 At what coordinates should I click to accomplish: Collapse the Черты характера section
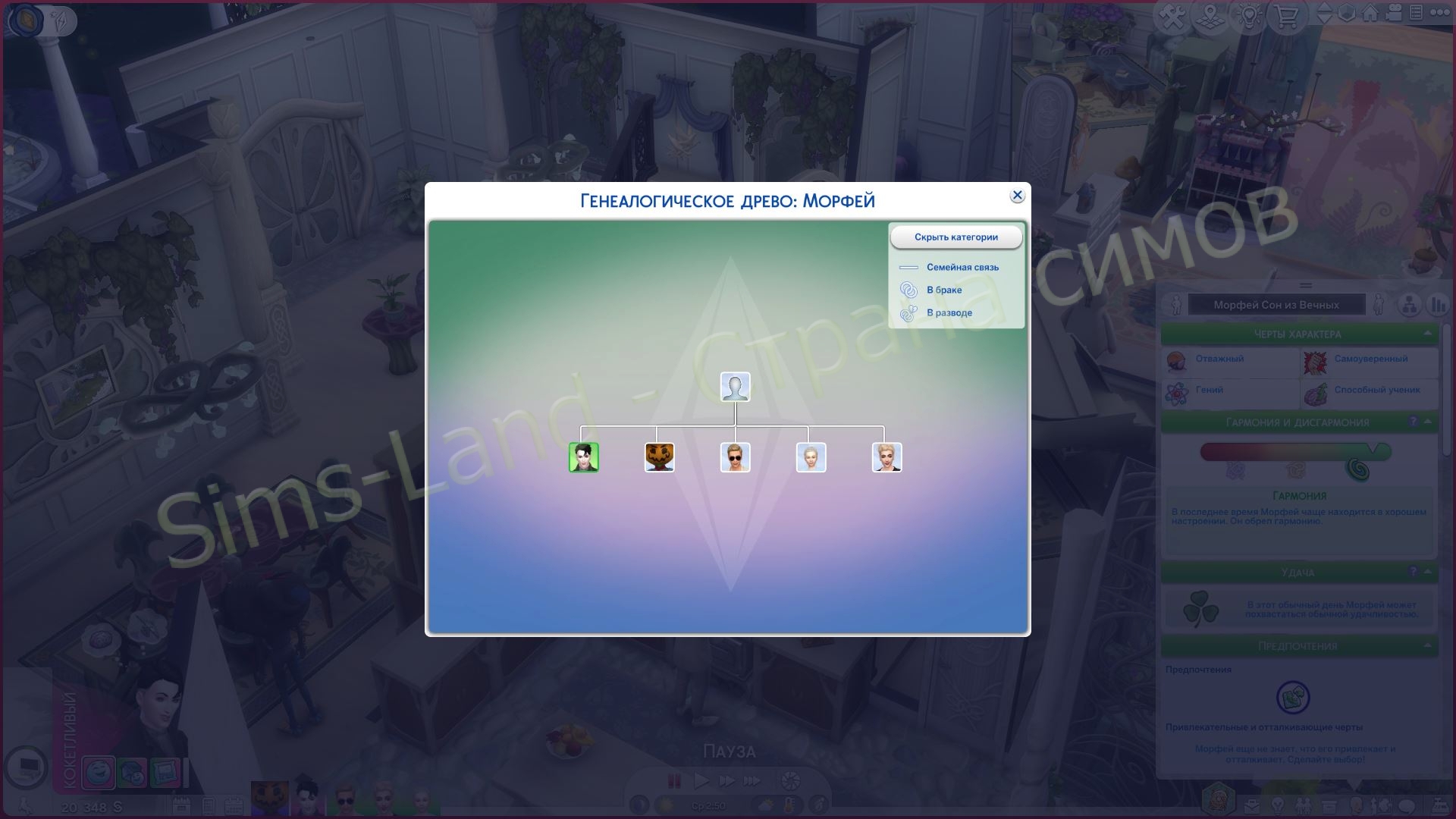coord(1427,334)
